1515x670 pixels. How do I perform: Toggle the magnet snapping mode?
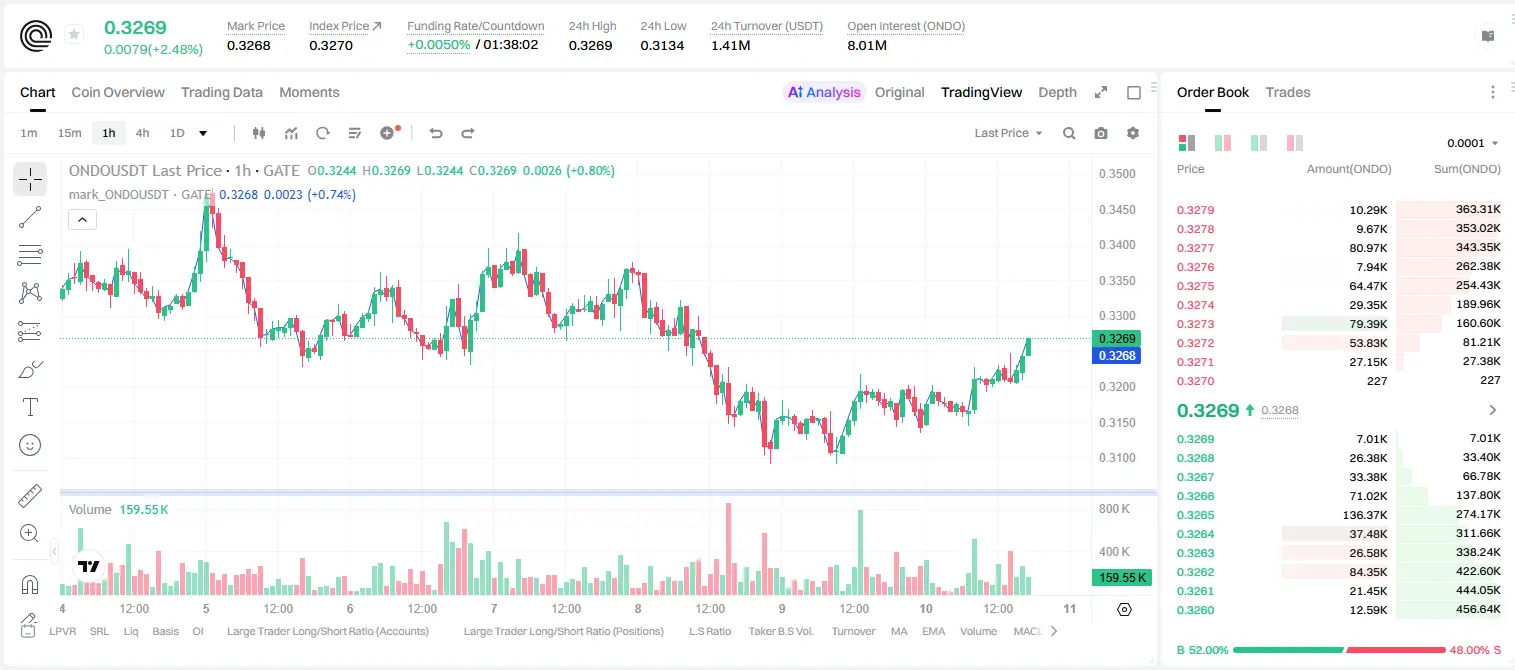tap(30, 585)
